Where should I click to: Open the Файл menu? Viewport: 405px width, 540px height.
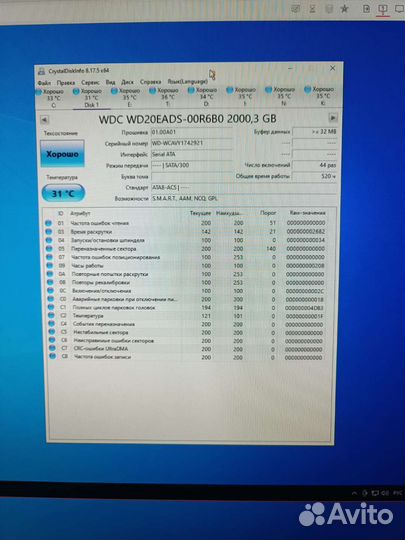pyautogui.click(x=44, y=83)
